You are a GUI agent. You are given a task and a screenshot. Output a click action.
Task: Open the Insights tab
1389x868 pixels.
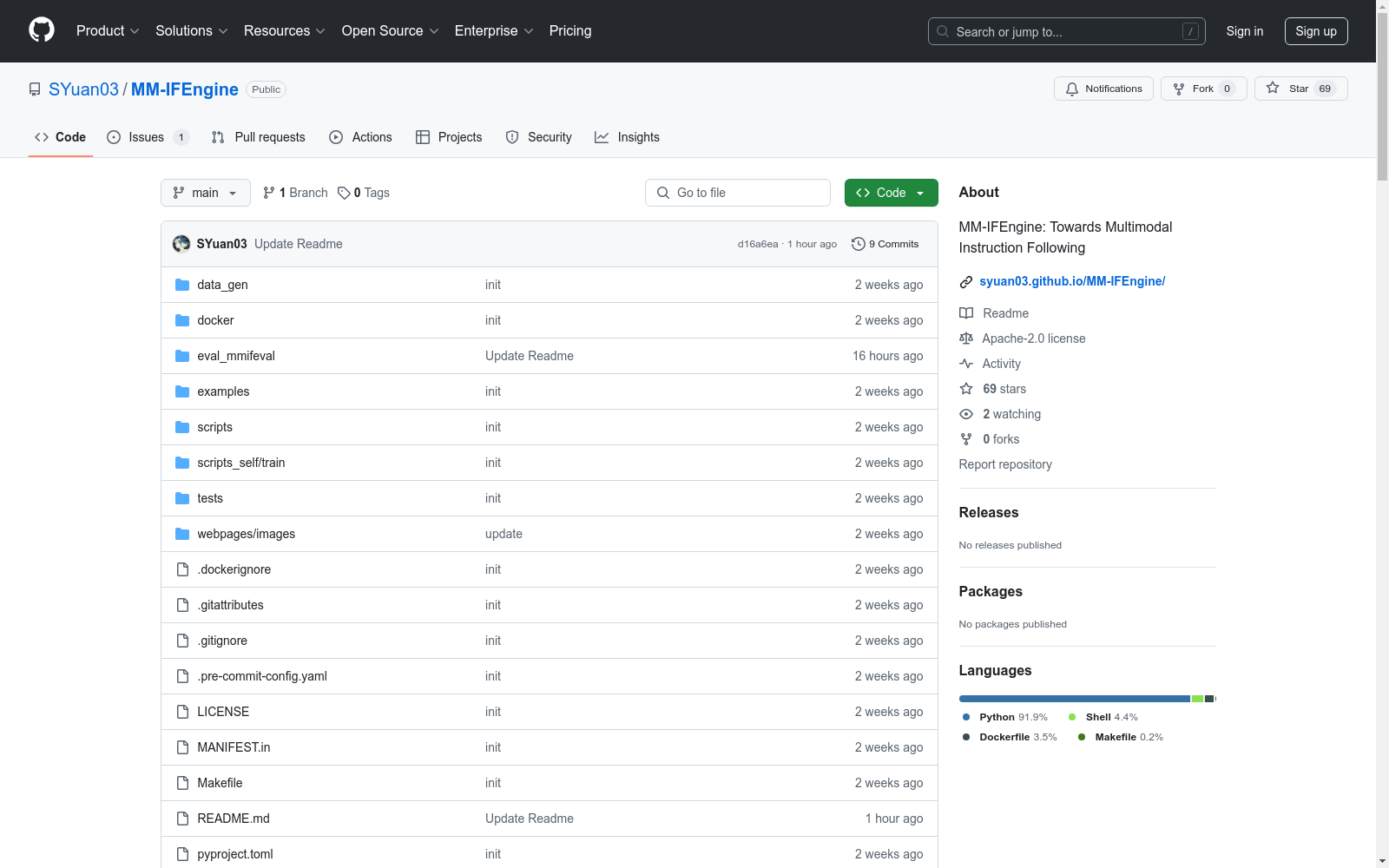[627, 137]
